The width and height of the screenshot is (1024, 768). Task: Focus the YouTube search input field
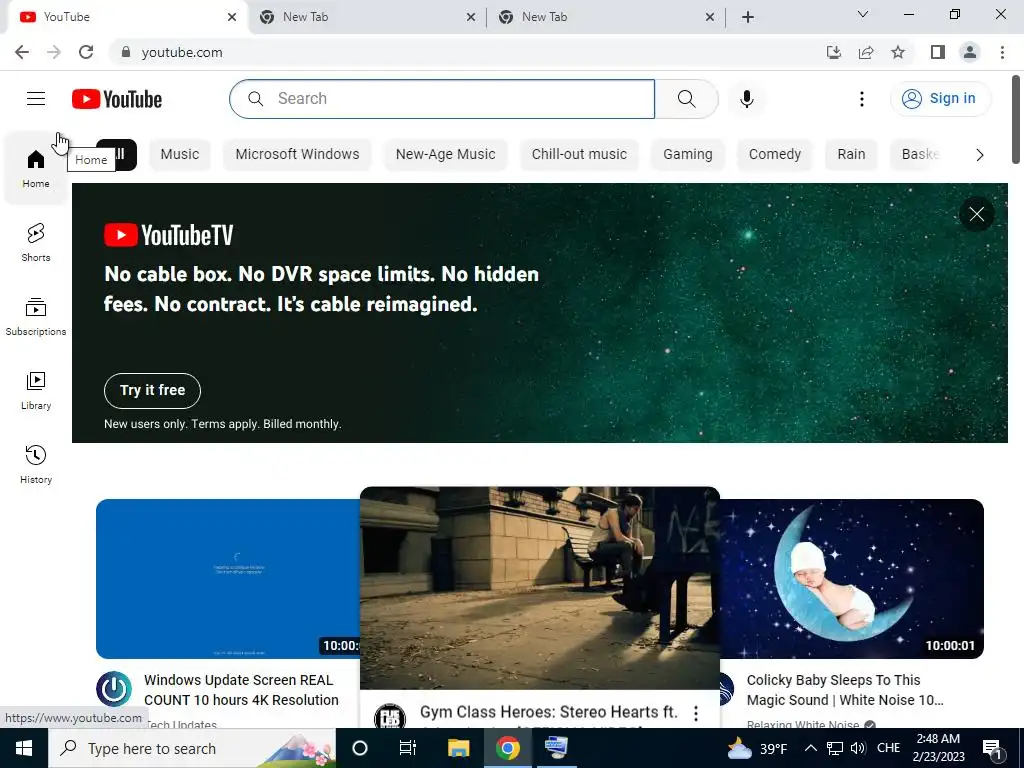click(442, 99)
